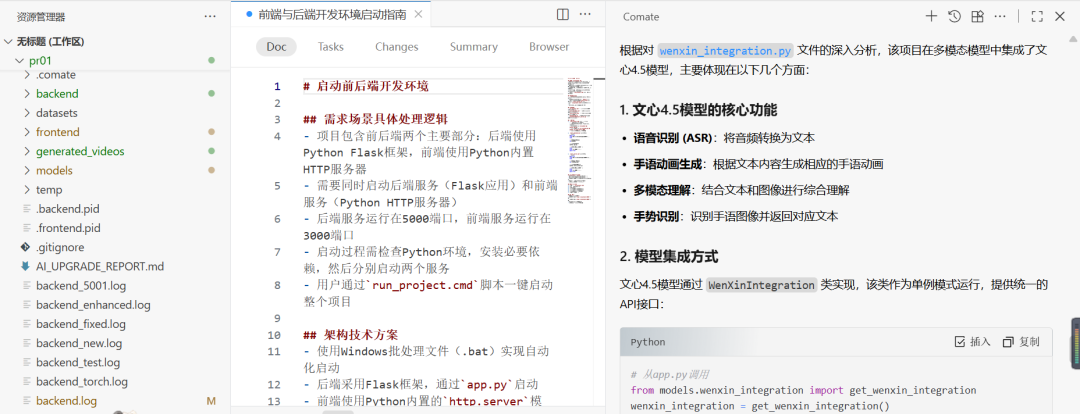This screenshot has height=414, width=1080.
Task: Click the insert icon in the Python code block
Action: point(960,342)
